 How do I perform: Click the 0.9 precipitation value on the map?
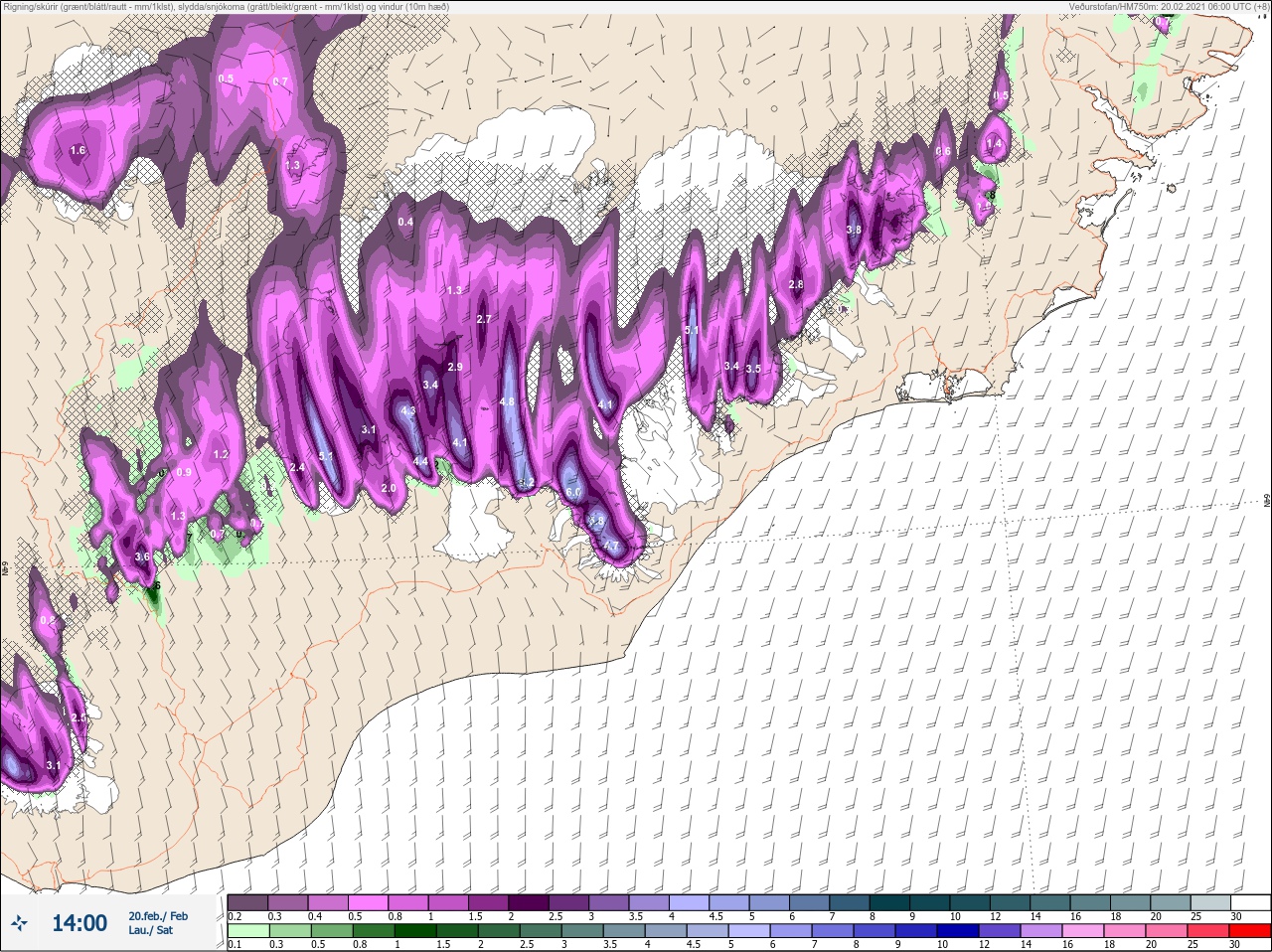coord(184,473)
